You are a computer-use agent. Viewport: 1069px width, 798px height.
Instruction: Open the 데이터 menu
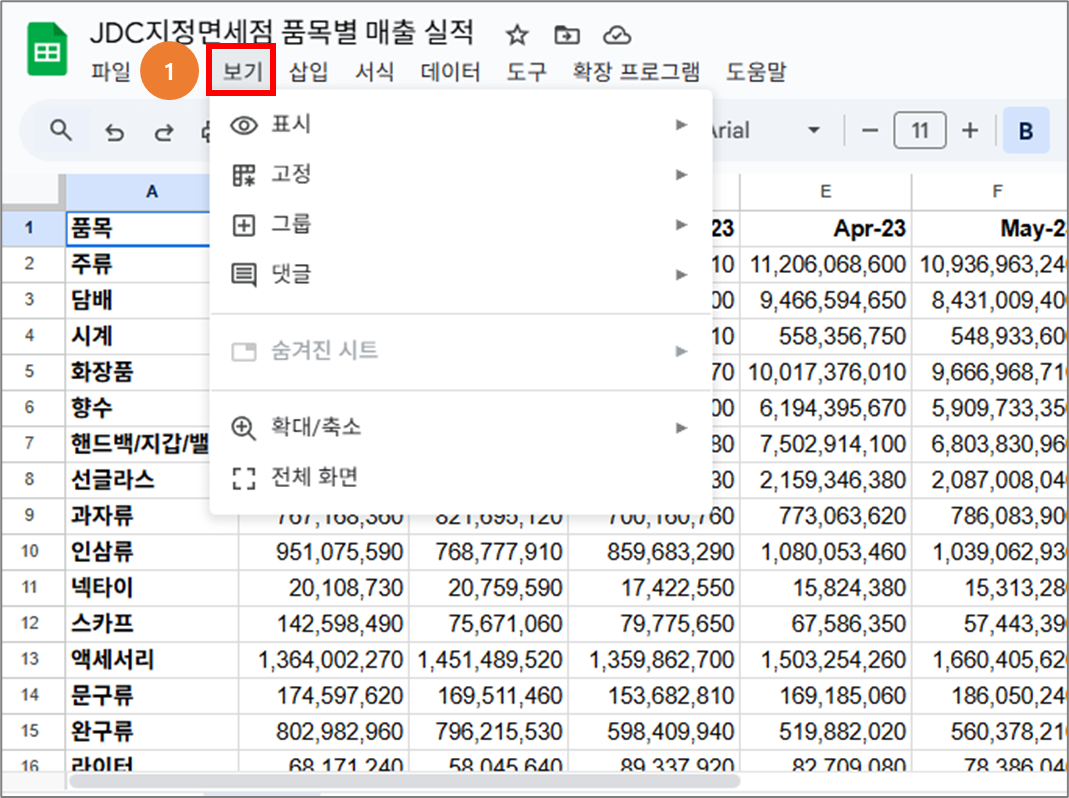coord(450,71)
